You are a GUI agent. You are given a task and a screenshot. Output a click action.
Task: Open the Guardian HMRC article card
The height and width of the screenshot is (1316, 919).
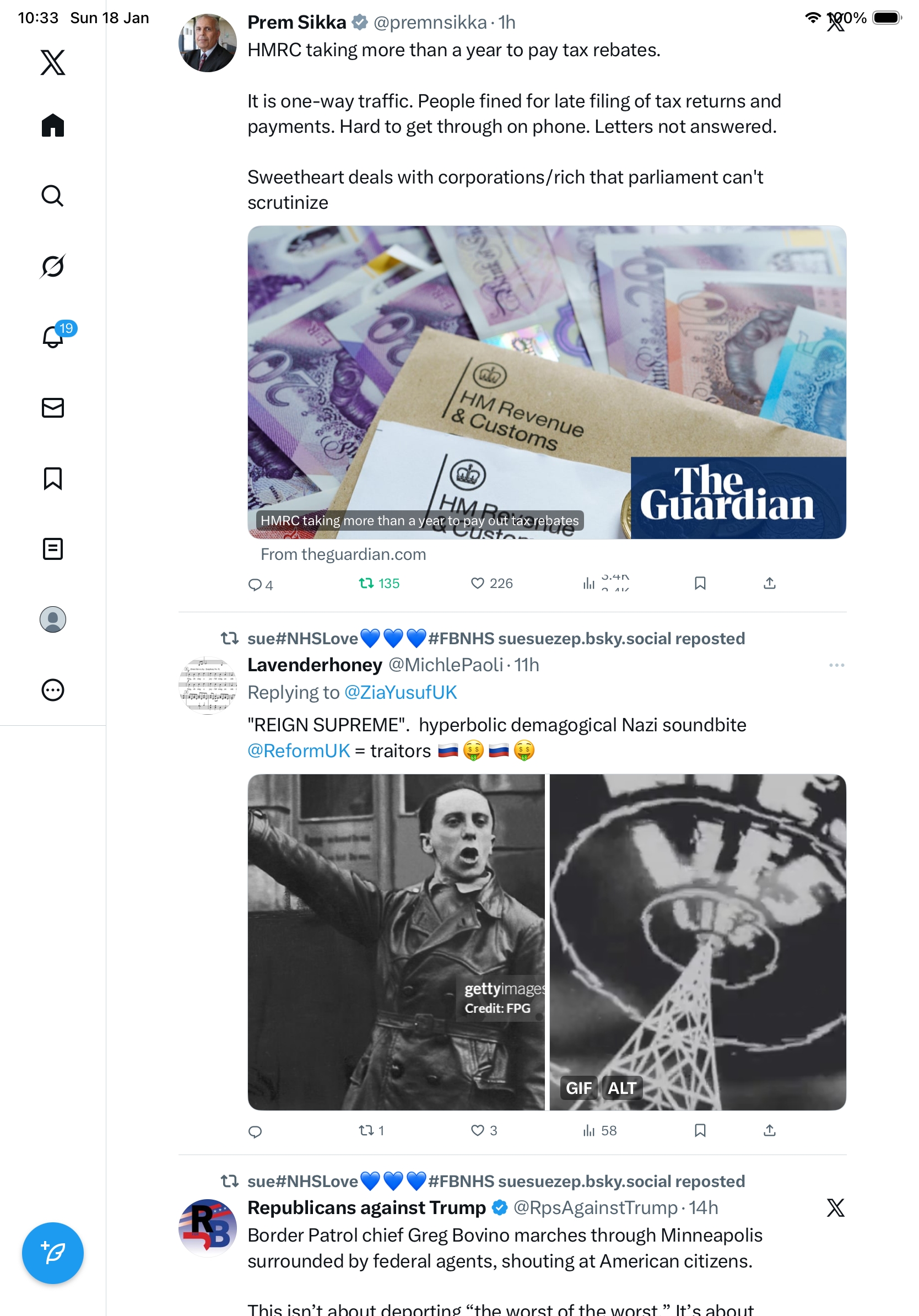pos(547,382)
